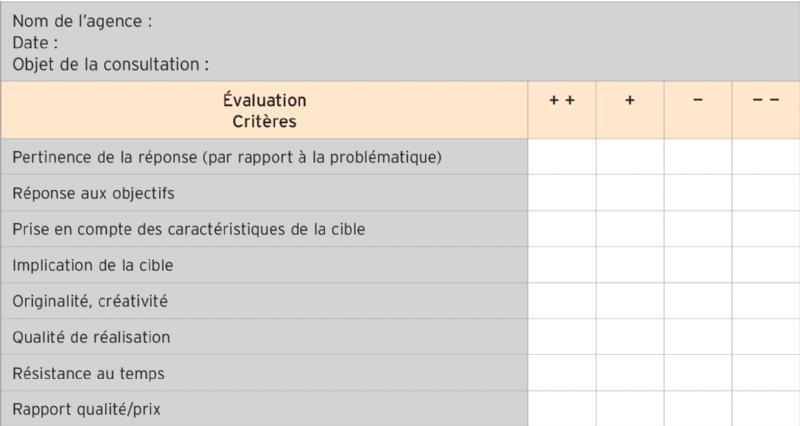The height and width of the screenshot is (426, 800).
Task: Tick the '+' cell for Réponse aux objectifs
Action: pyautogui.click(x=630, y=193)
